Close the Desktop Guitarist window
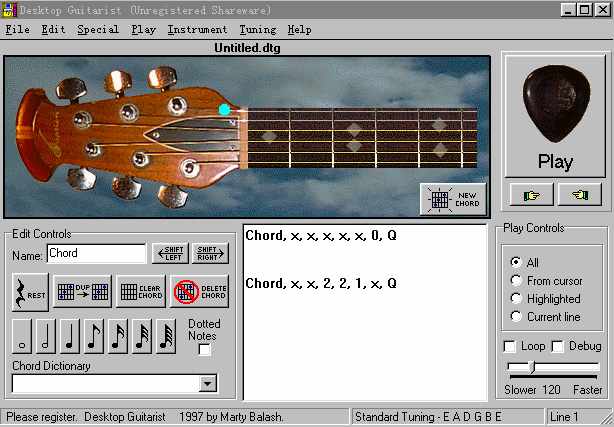This screenshot has width=614, height=427. coord(603,10)
